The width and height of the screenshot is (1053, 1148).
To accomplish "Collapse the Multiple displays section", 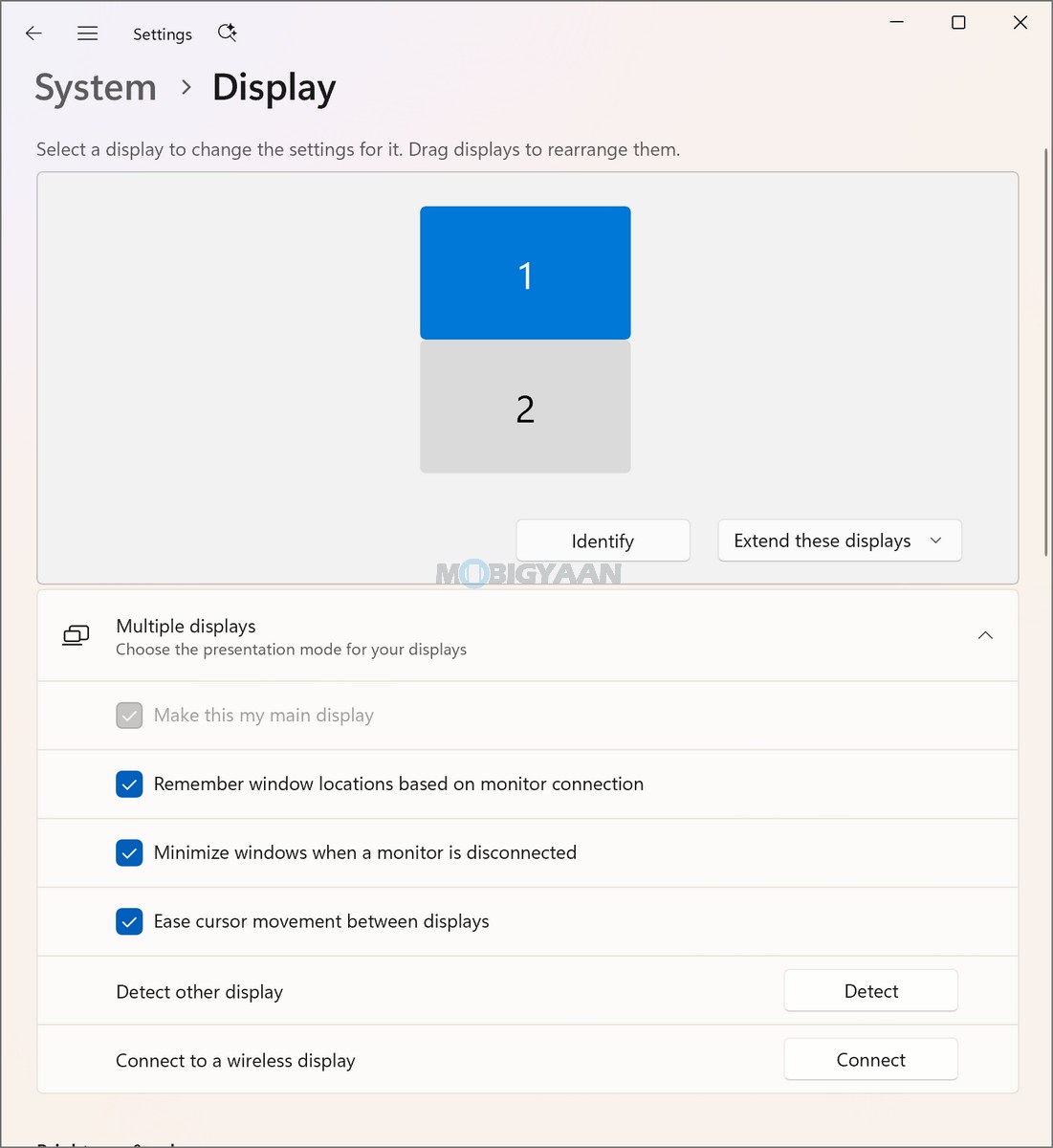I will tap(985, 635).
